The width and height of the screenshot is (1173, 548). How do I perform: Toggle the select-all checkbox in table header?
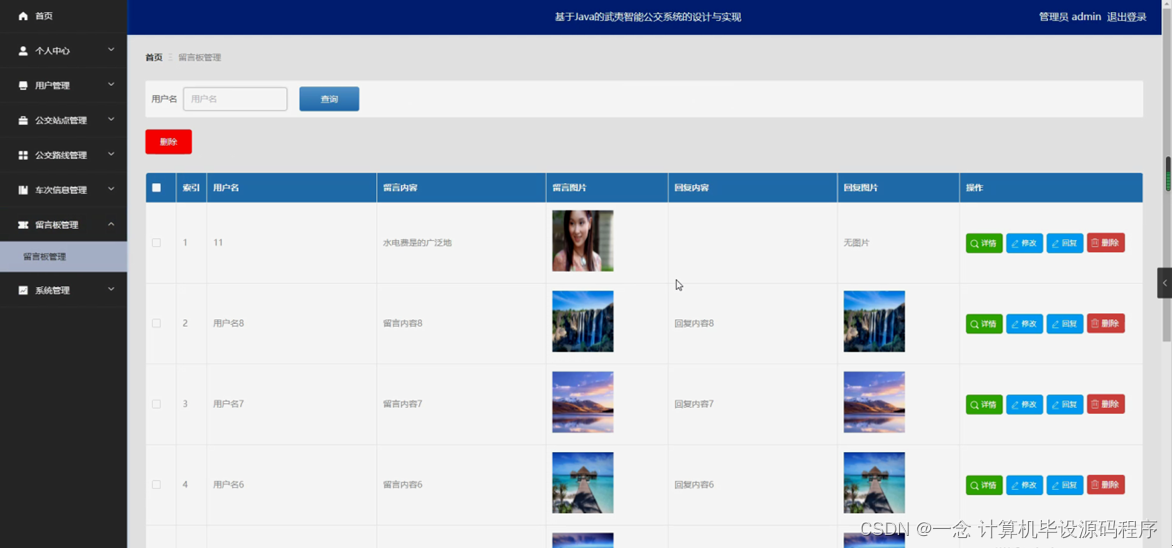(156, 188)
